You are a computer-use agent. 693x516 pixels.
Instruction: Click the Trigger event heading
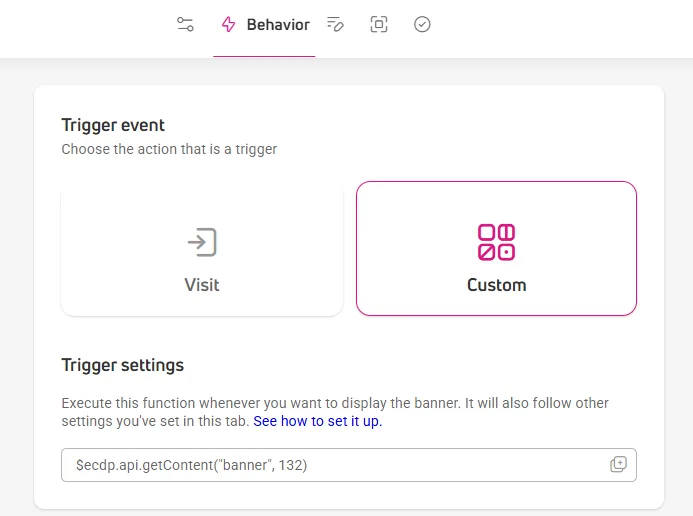pyautogui.click(x=113, y=125)
